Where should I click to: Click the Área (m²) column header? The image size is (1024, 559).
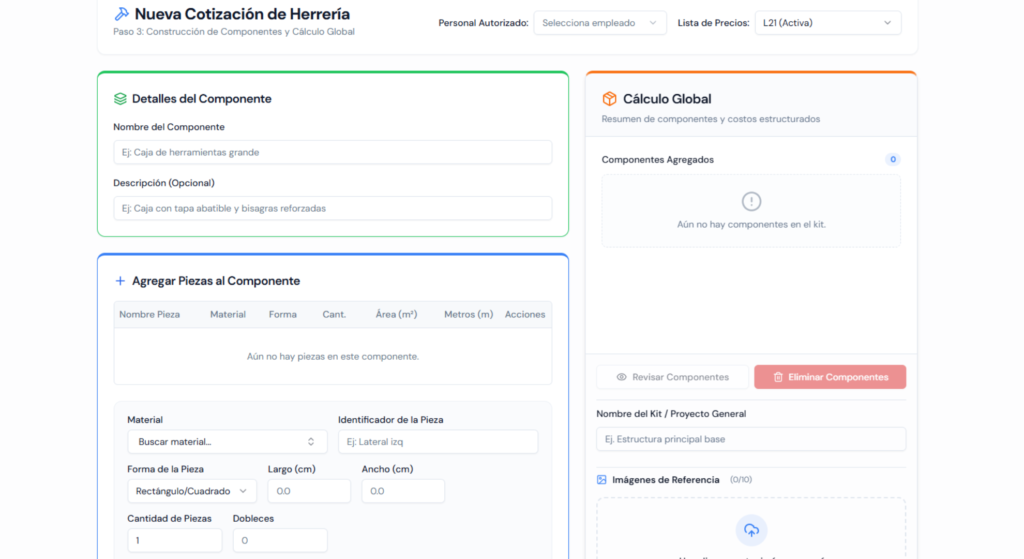pos(396,314)
